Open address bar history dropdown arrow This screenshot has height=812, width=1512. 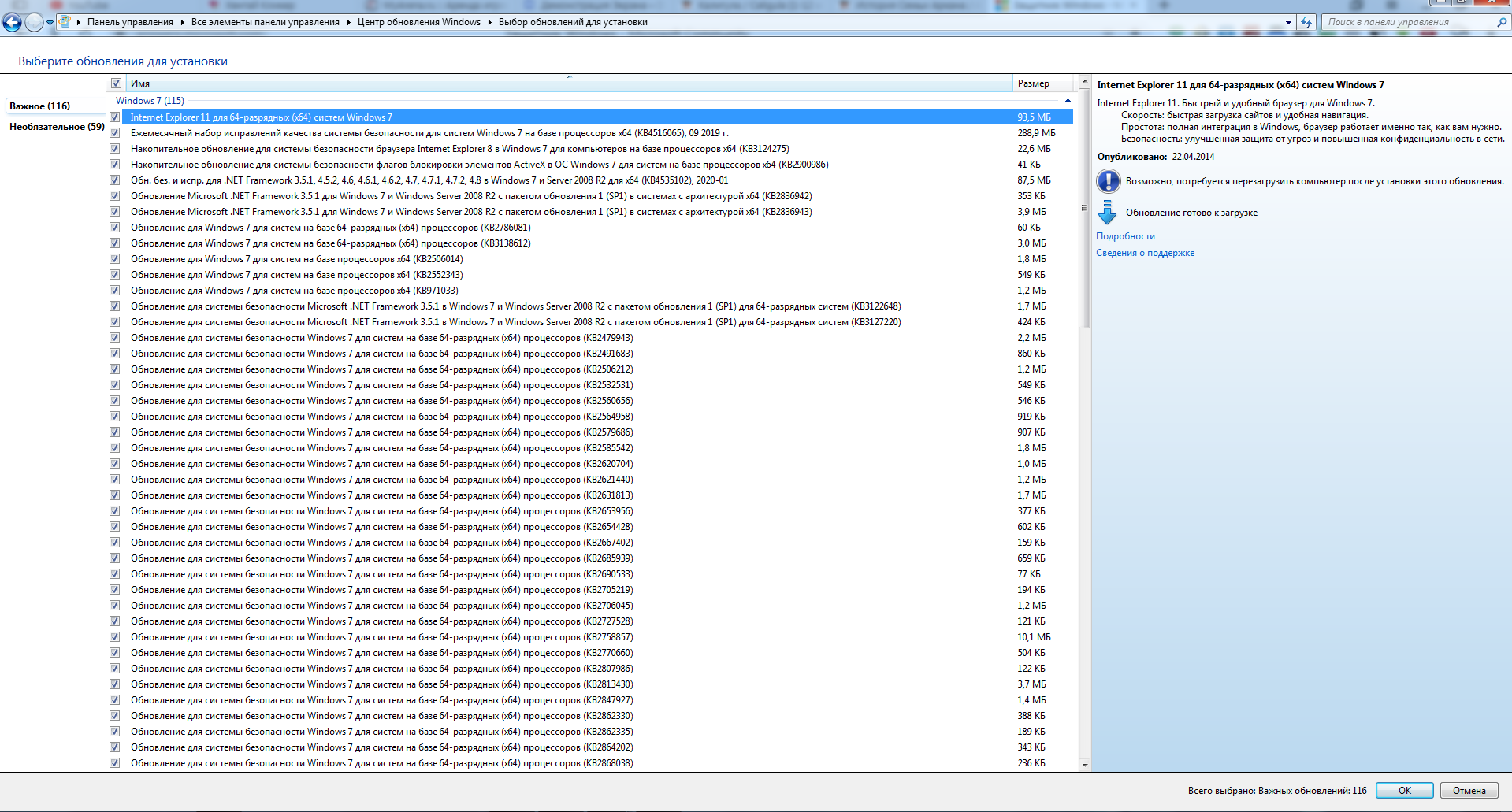[1288, 22]
